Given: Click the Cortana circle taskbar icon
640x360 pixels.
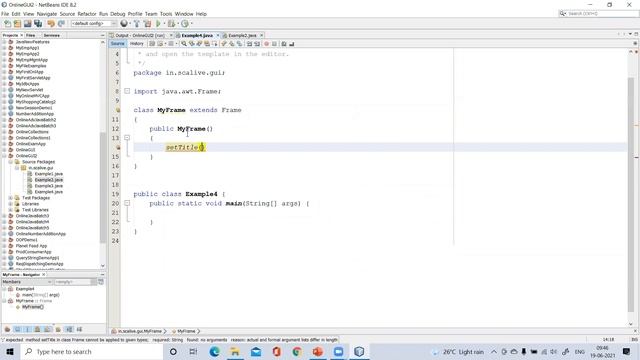Looking at the screenshot, I should 173,351.
